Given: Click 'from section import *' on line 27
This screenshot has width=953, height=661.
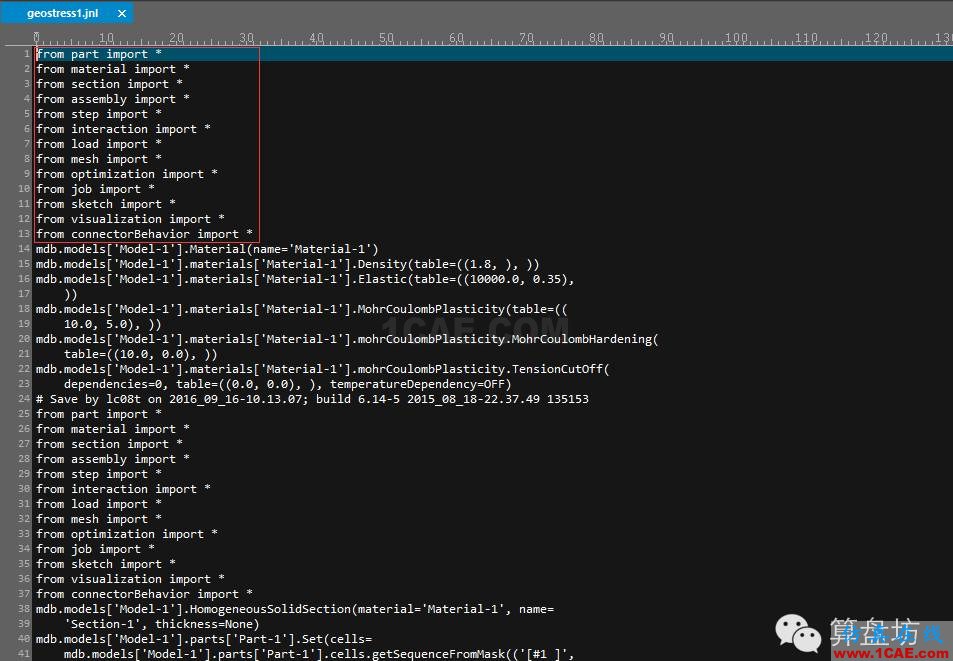Looking at the screenshot, I should point(109,444).
